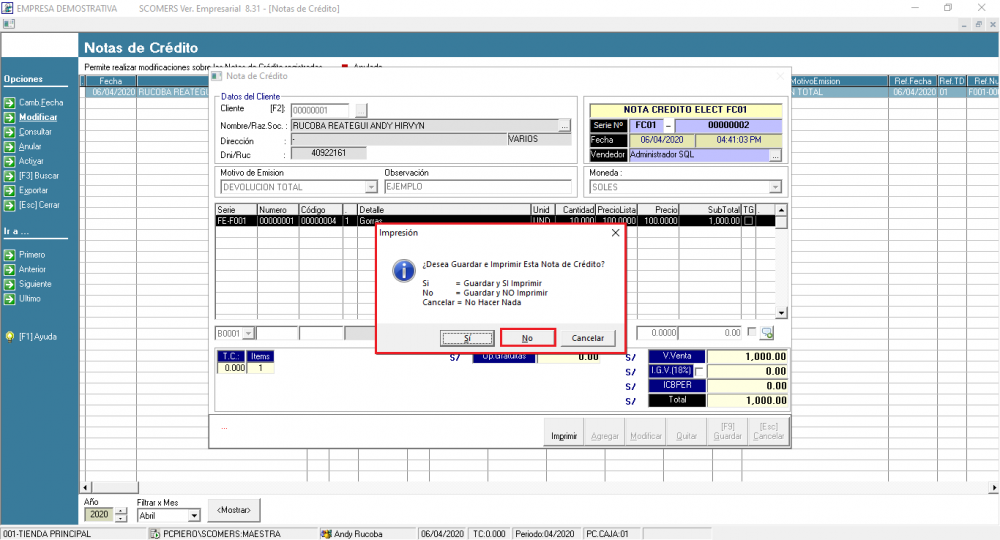1000x540 pixels.
Task: Click the Anular arrow icon
Action: tap(10, 147)
